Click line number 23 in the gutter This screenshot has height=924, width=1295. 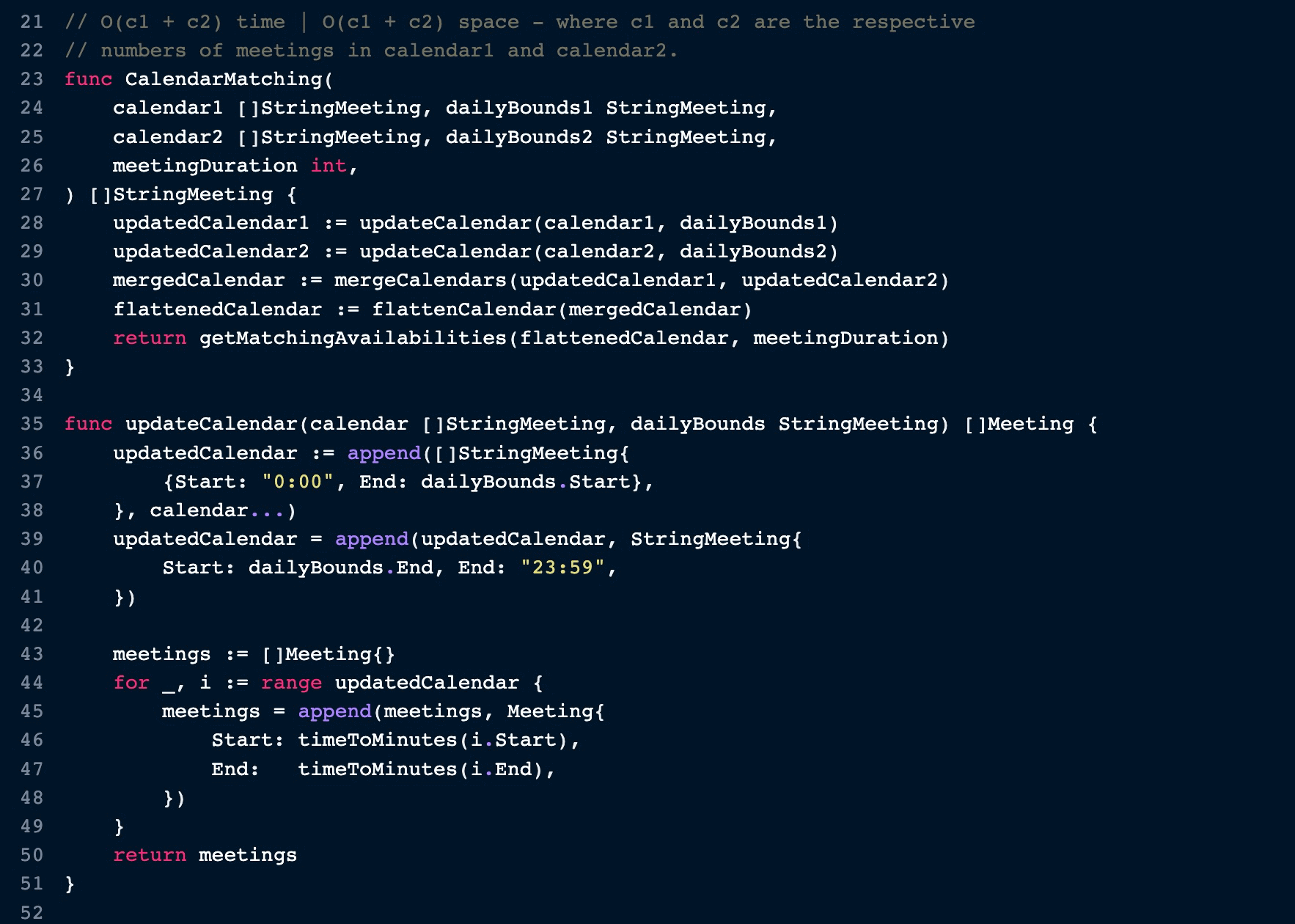pyautogui.click(x=32, y=79)
